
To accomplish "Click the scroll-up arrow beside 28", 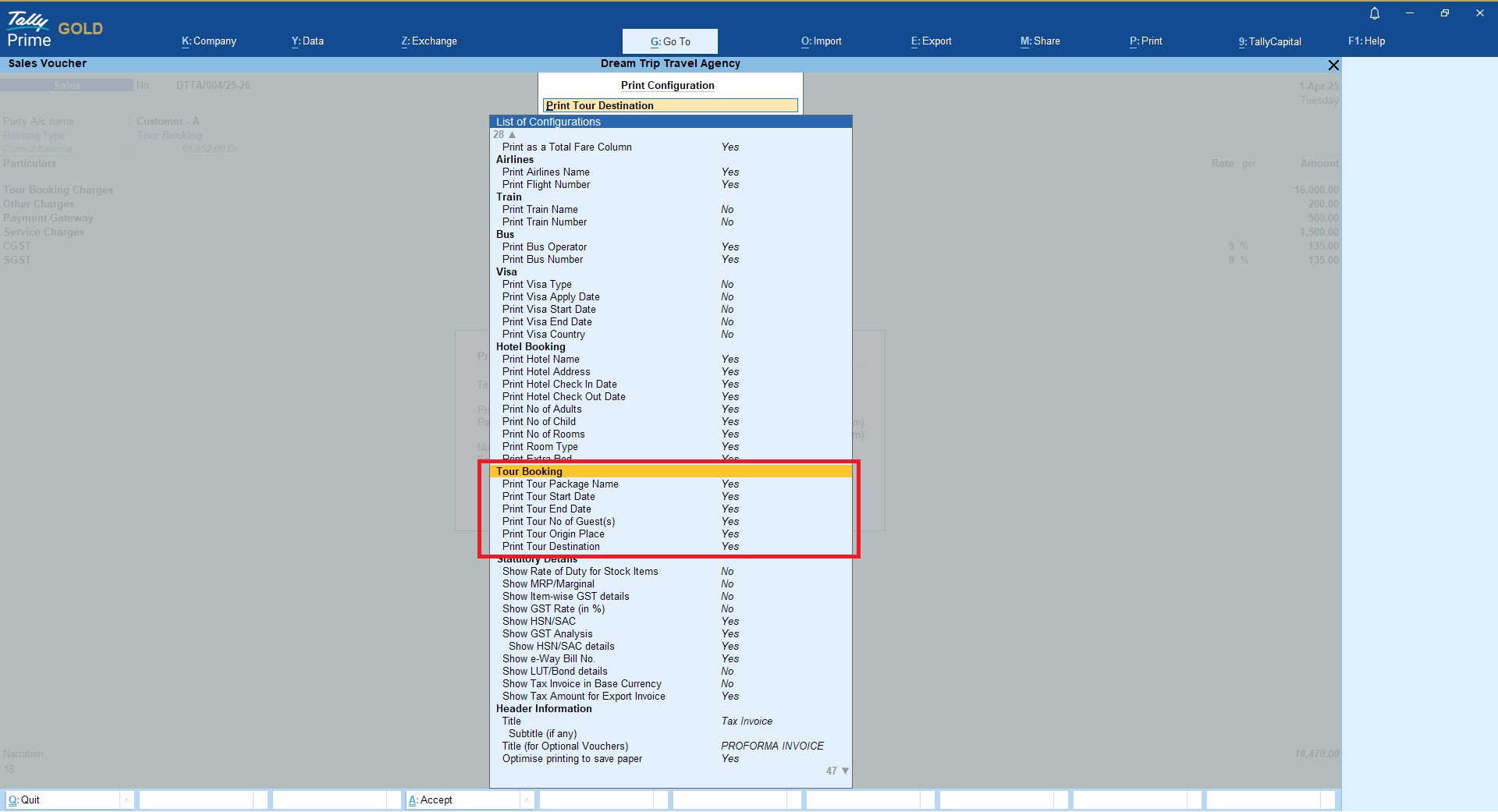I will [x=513, y=135].
